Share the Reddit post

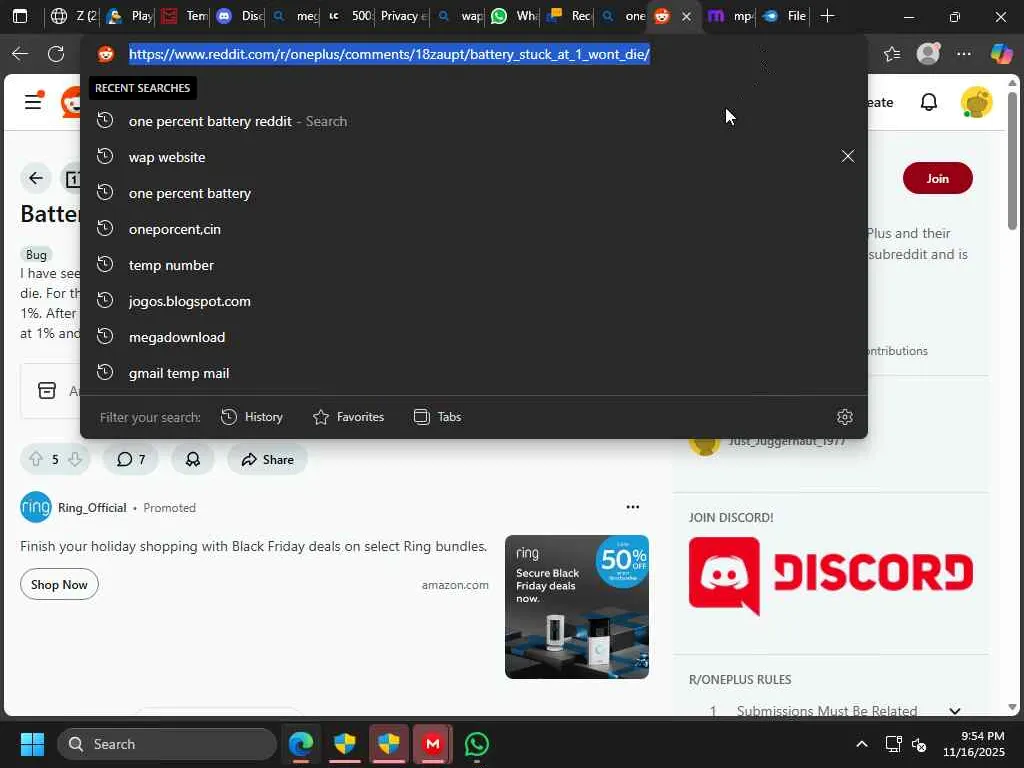coord(267,459)
